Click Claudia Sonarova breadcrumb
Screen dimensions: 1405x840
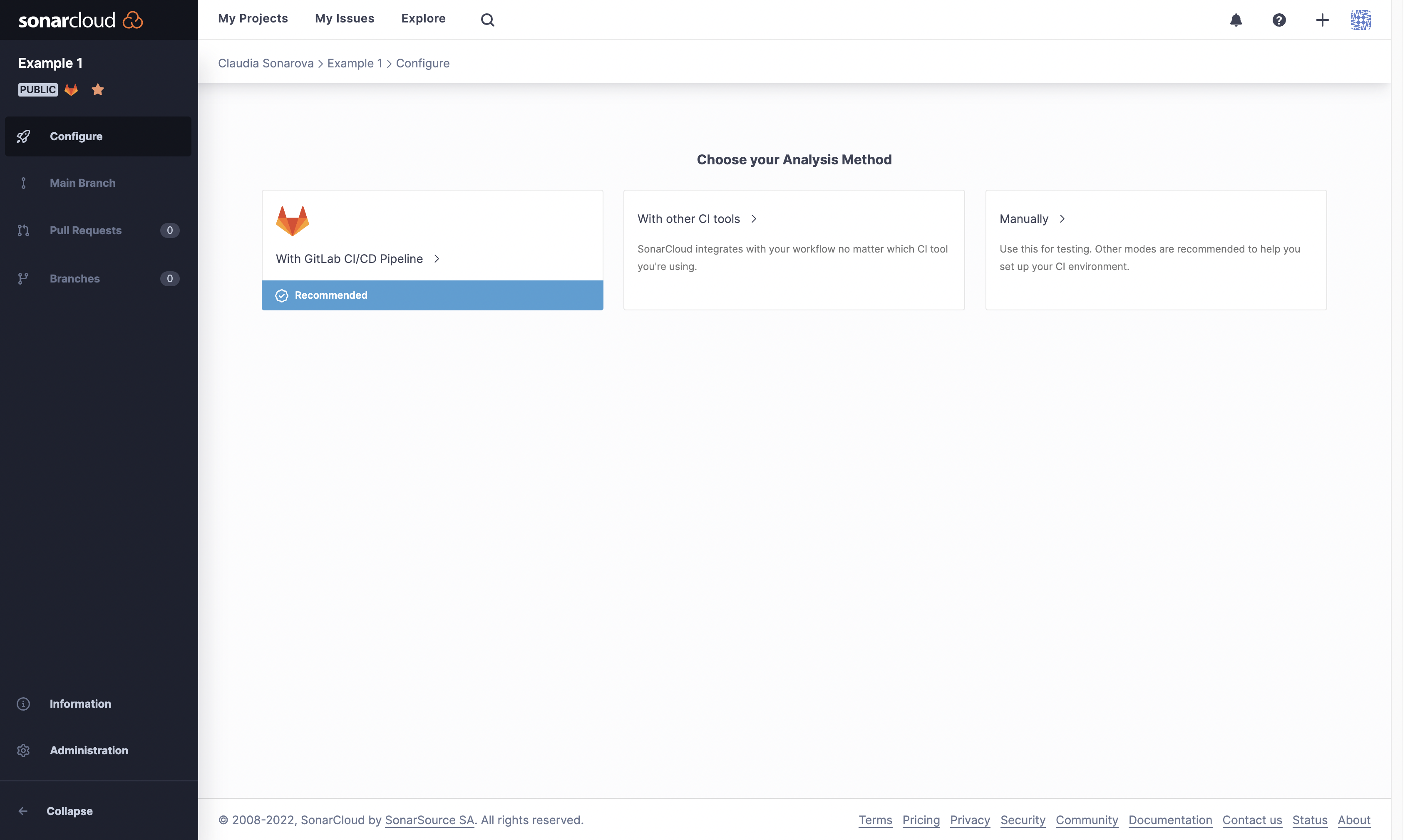(266, 63)
